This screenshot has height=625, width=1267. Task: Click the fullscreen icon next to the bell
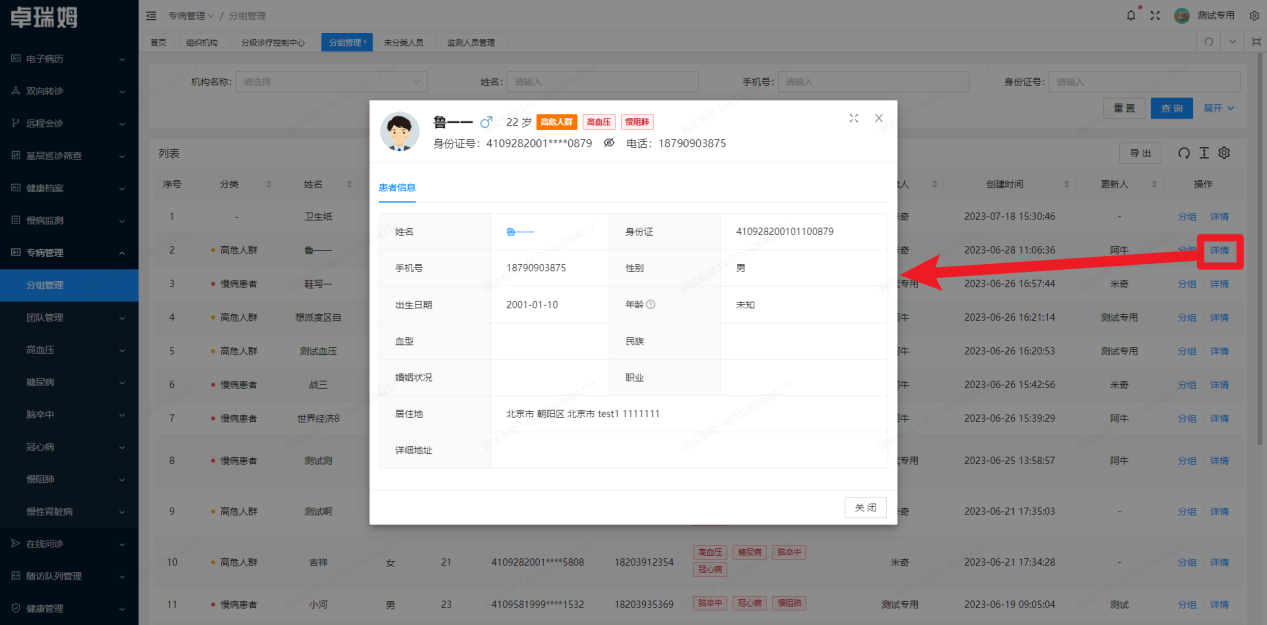[1153, 15]
